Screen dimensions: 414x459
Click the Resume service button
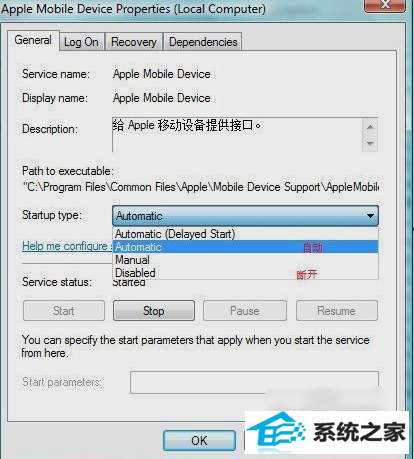point(337,311)
